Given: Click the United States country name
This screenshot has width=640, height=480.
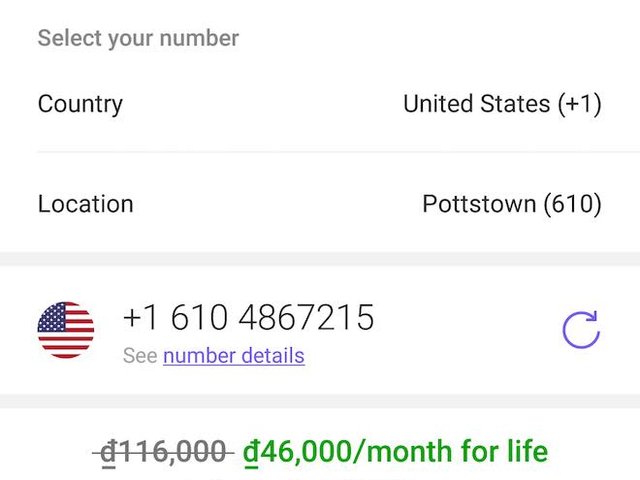Looking at the screenshot, I should 476,104.
